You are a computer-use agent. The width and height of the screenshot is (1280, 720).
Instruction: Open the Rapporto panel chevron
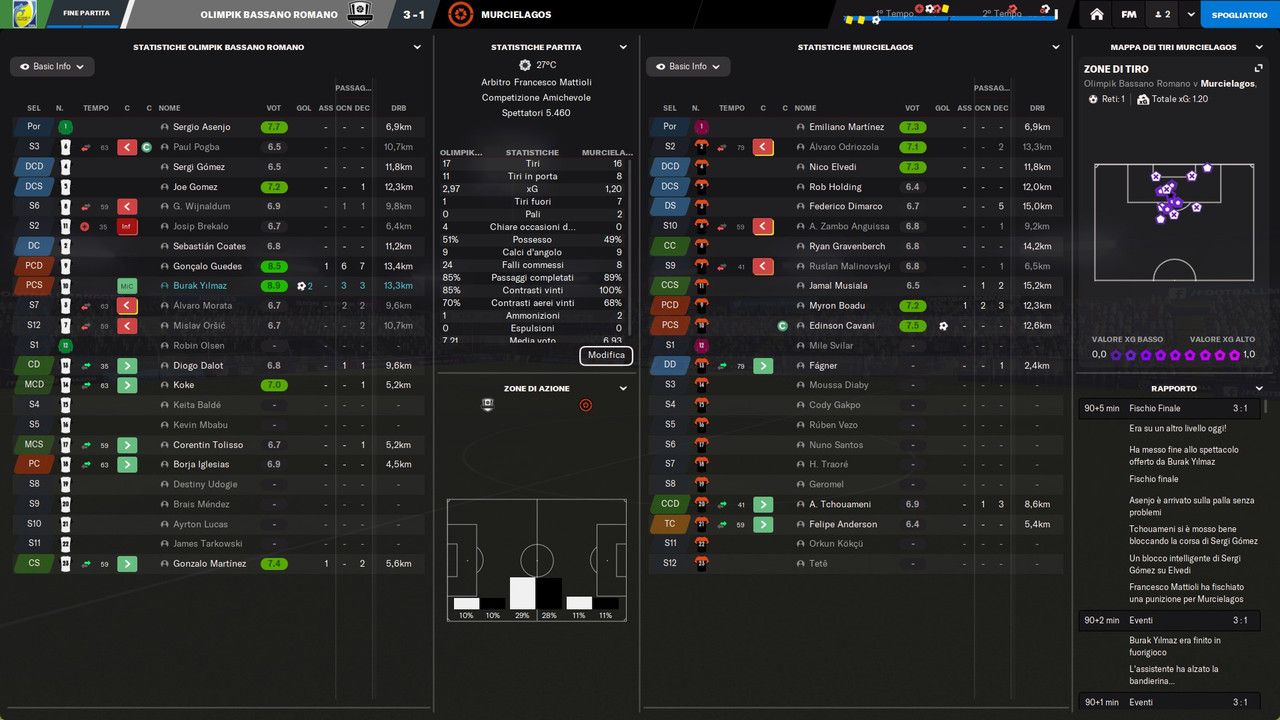tap(1259, 388)
